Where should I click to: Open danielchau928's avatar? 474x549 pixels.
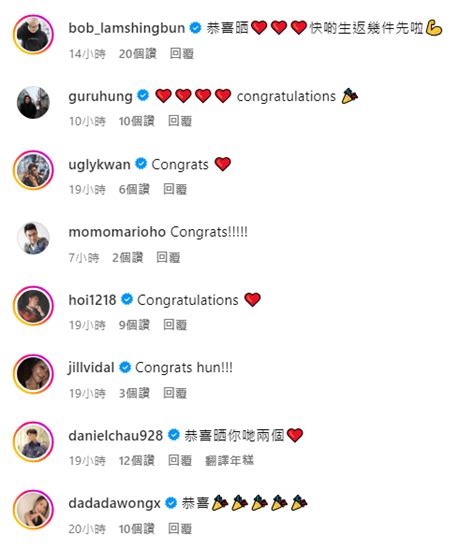33,442
